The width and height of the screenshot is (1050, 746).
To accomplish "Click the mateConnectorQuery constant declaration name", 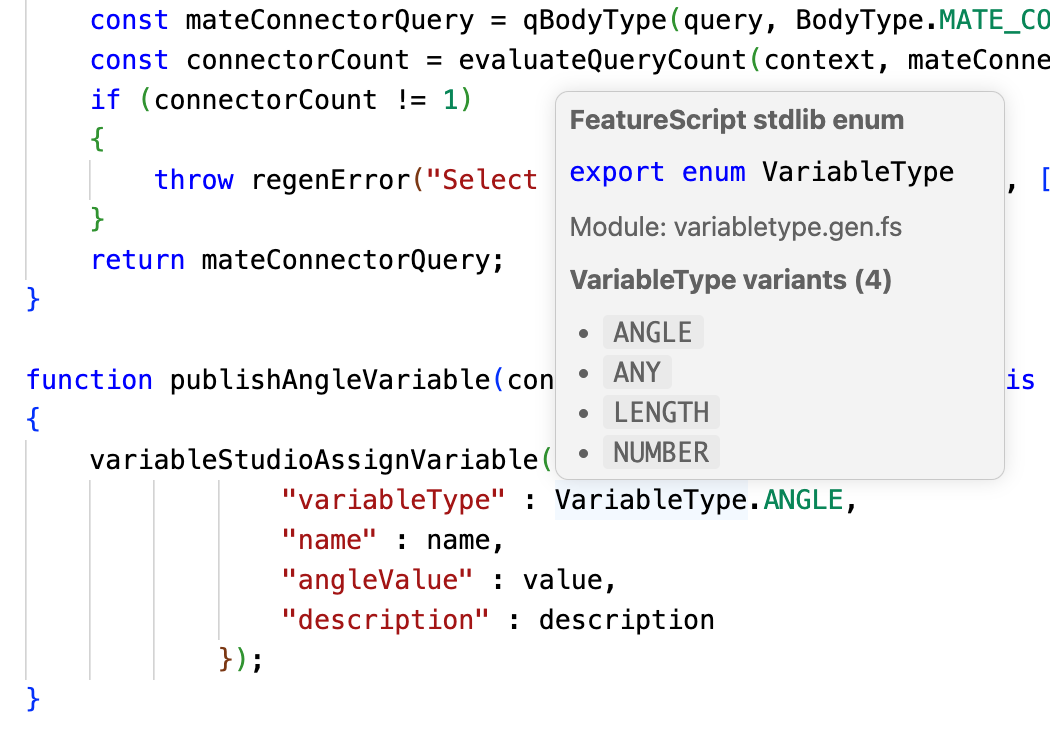I will click(x=329, y=20).
